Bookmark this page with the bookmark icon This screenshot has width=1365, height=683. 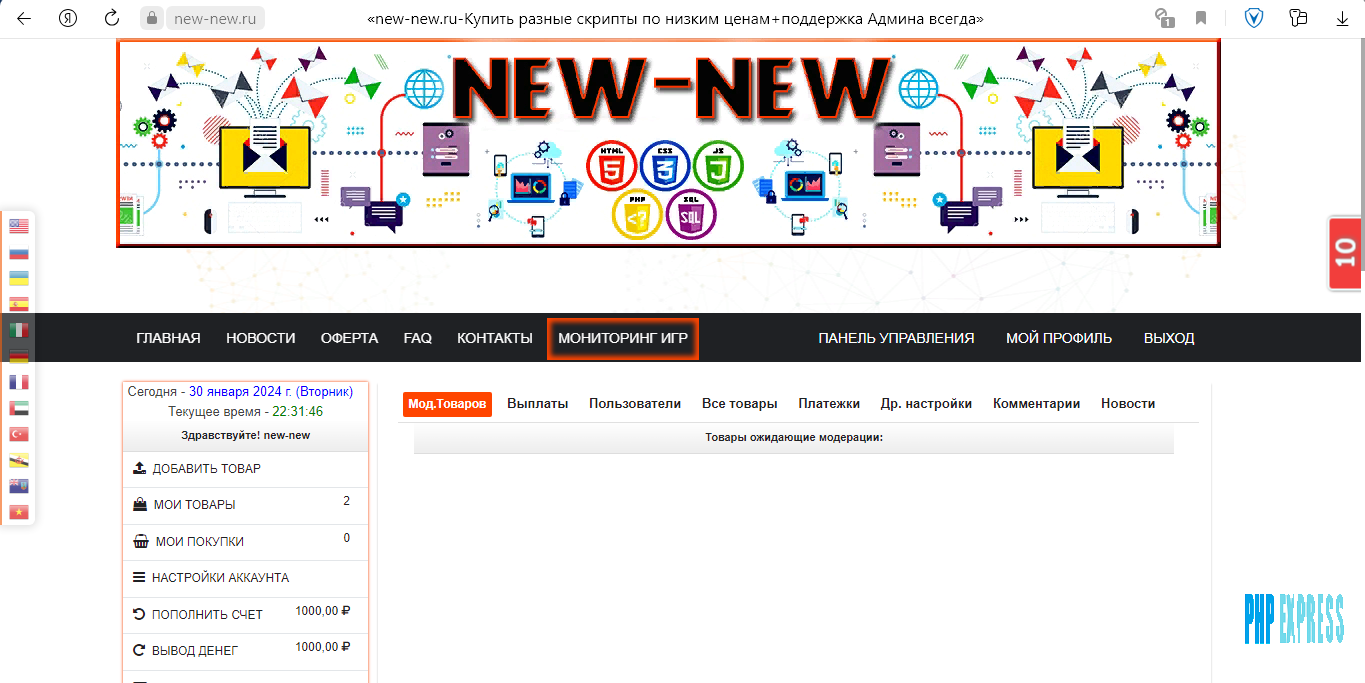1200,18
